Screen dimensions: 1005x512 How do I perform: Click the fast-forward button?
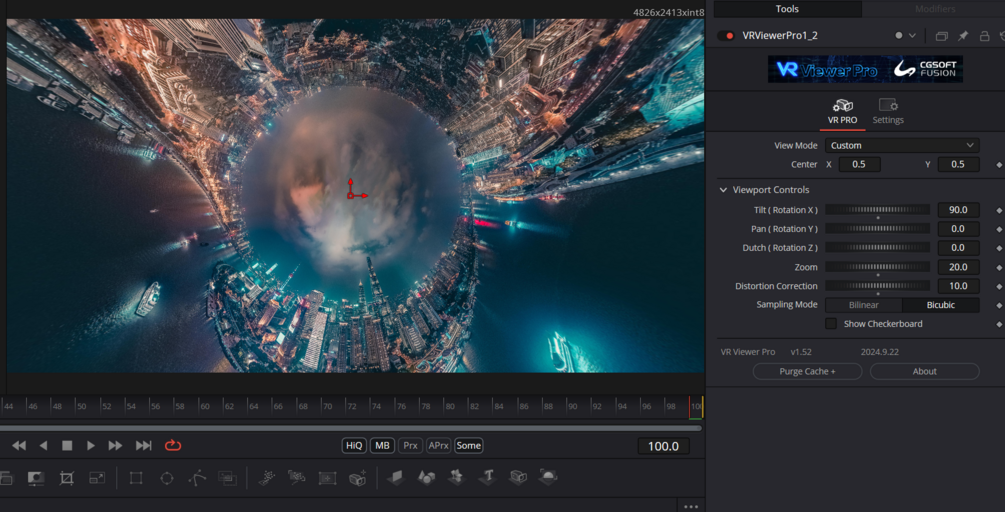[x=115, y=445]
